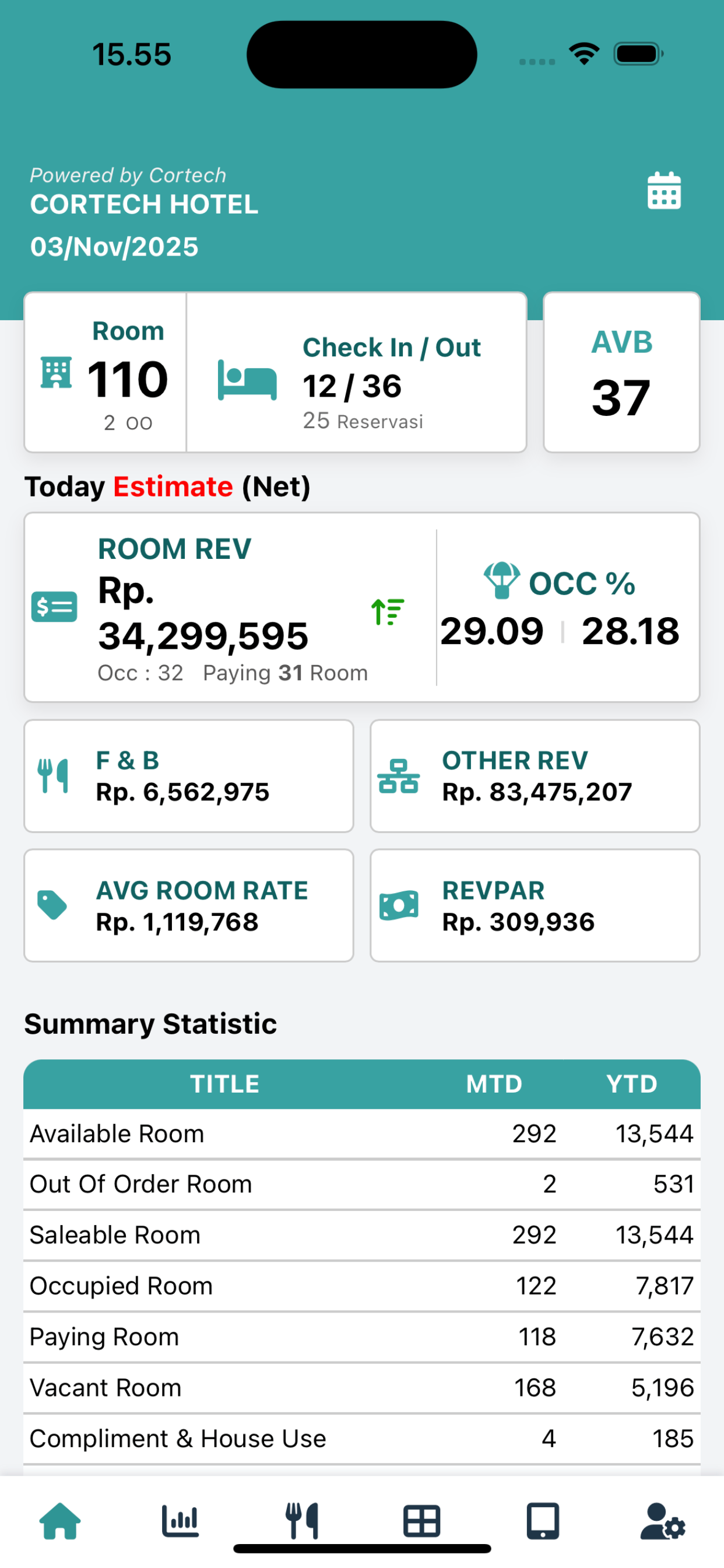Open the tablet device tab
This screenshot has width=724, height=1568.
(x=543, y=1521)
